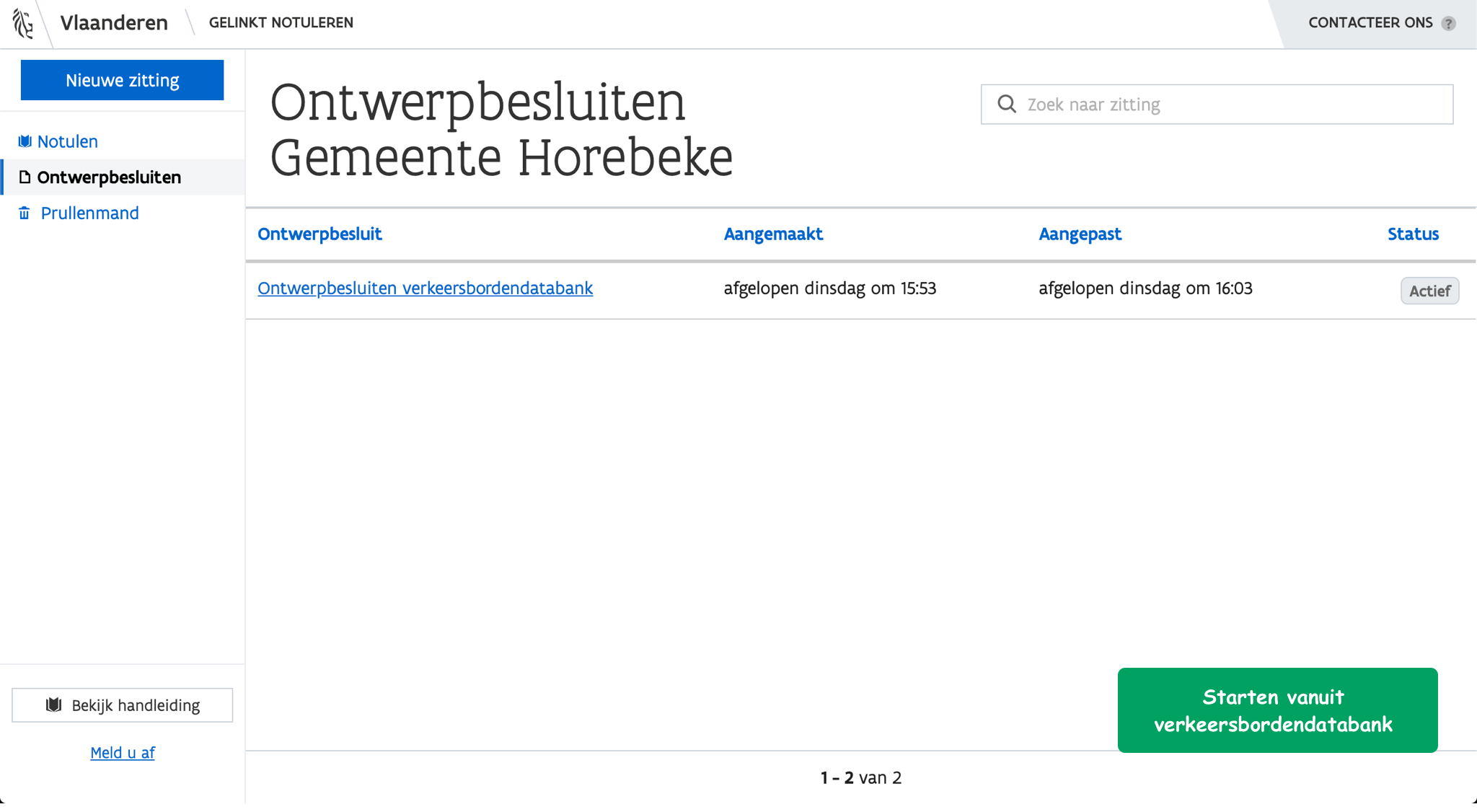Click the Prullenmand trash icon

[25, 213]
